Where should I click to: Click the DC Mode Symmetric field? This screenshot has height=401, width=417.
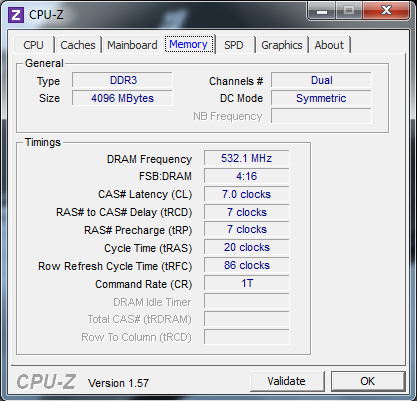tap(321, 98)
